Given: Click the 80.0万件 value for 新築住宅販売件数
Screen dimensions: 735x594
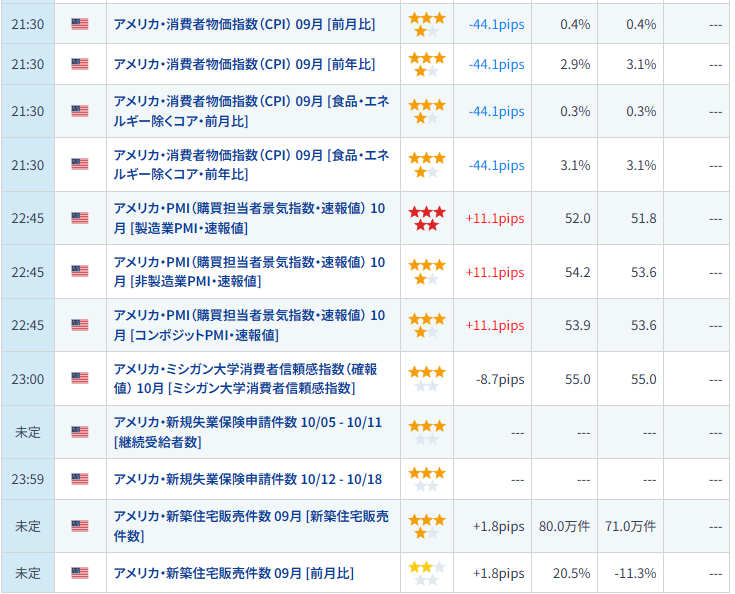Looking at the screenshot, I should pyautogui.click(x=565, y=525).
